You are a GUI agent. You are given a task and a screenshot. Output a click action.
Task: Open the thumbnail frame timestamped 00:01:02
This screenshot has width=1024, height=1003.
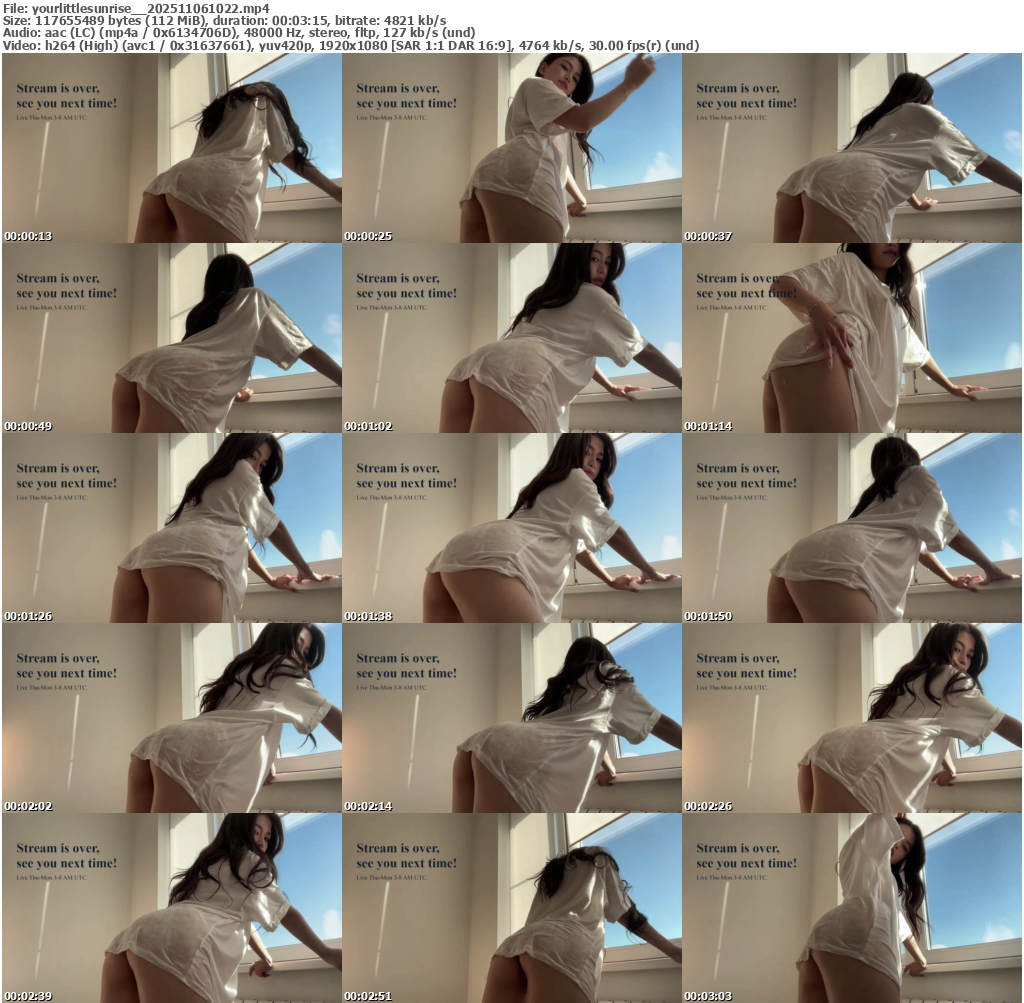(x=512, y=338)
